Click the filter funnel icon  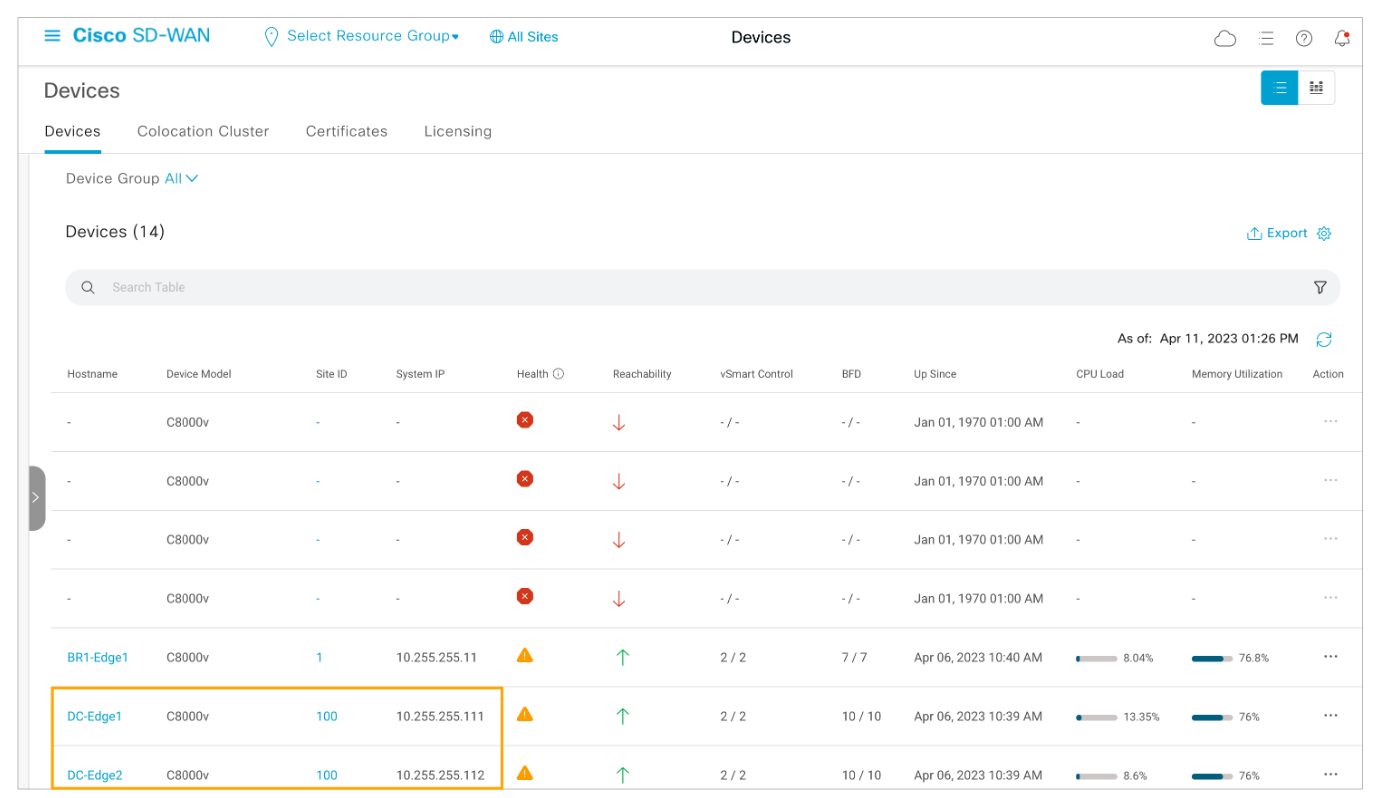tap(1320, 288)
